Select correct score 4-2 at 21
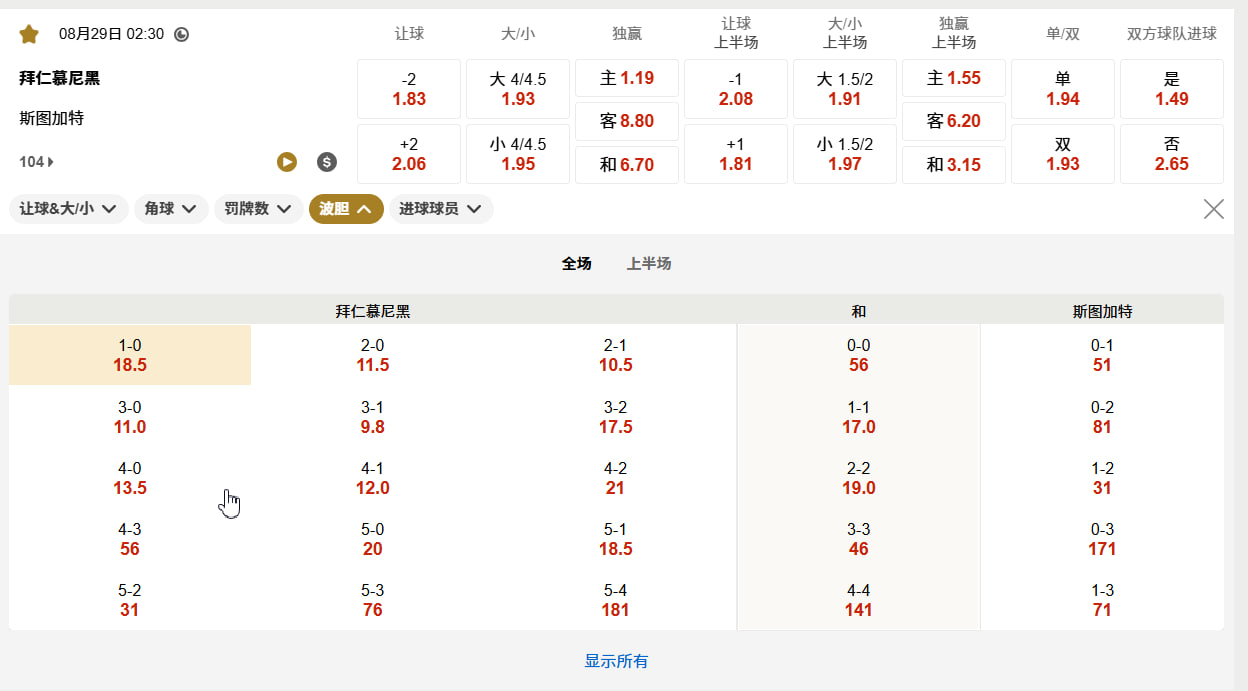1248x691 pixels. coord(616,478)
